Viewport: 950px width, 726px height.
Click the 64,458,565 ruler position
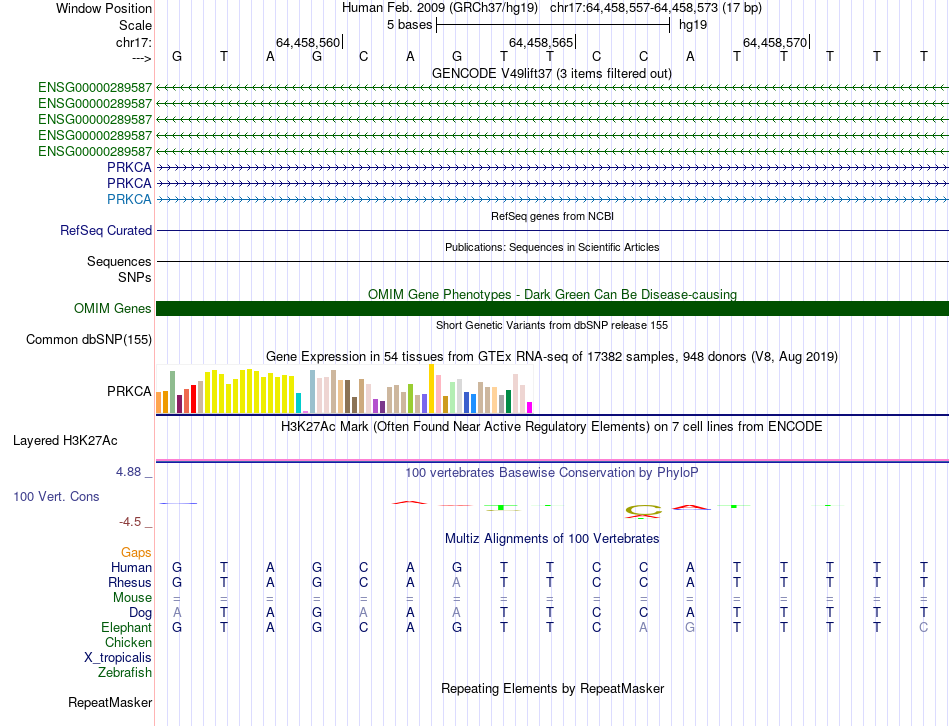540,42
